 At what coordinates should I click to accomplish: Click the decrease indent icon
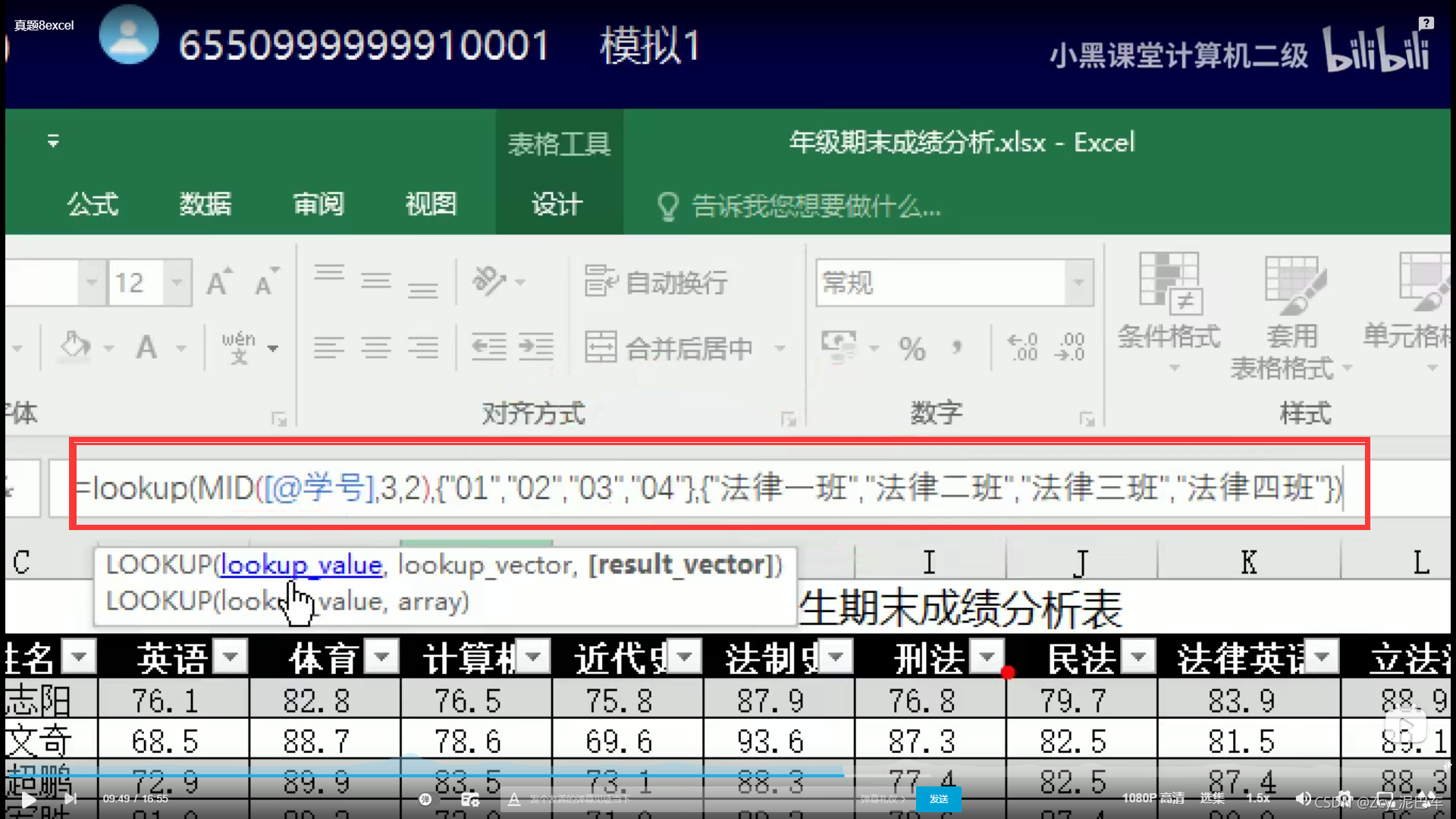point(489,347)
